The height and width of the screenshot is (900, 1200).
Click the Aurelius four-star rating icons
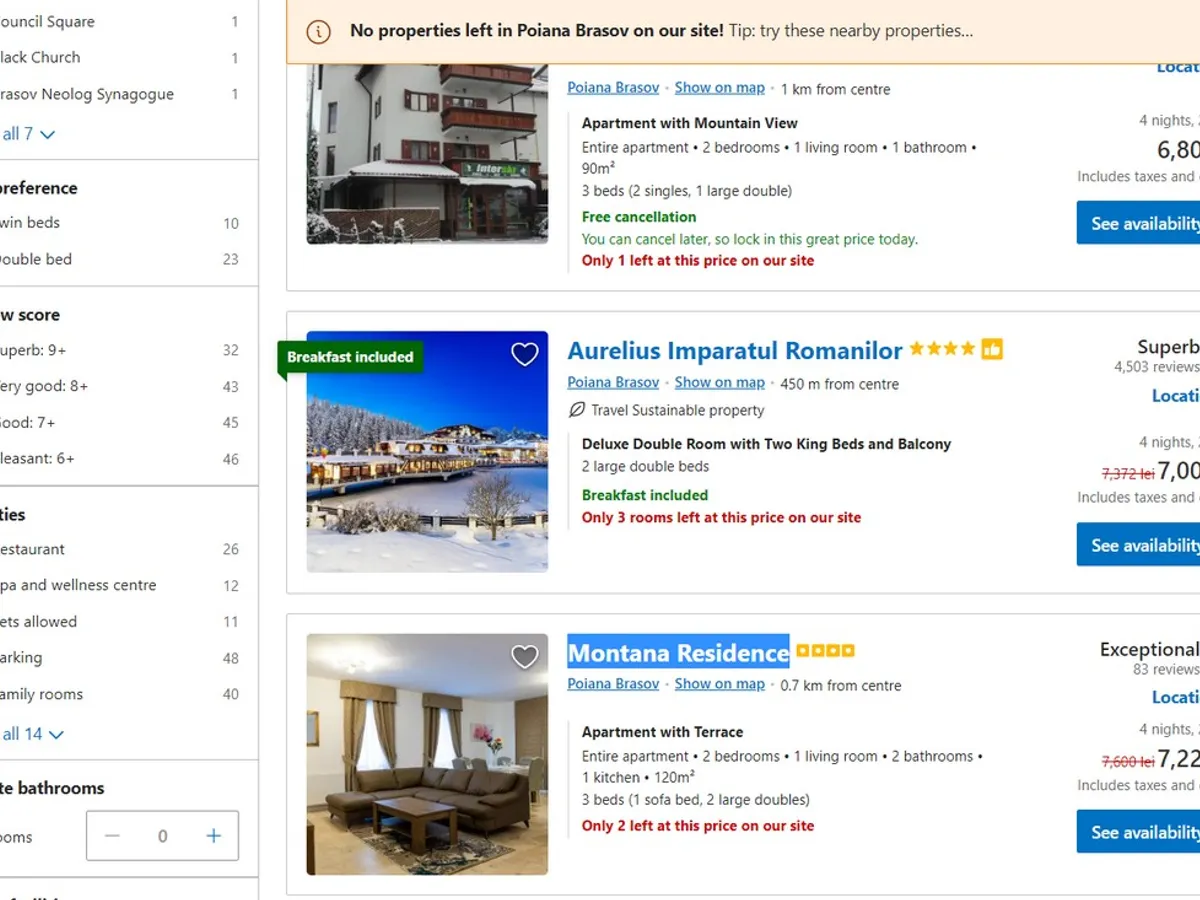942,349
